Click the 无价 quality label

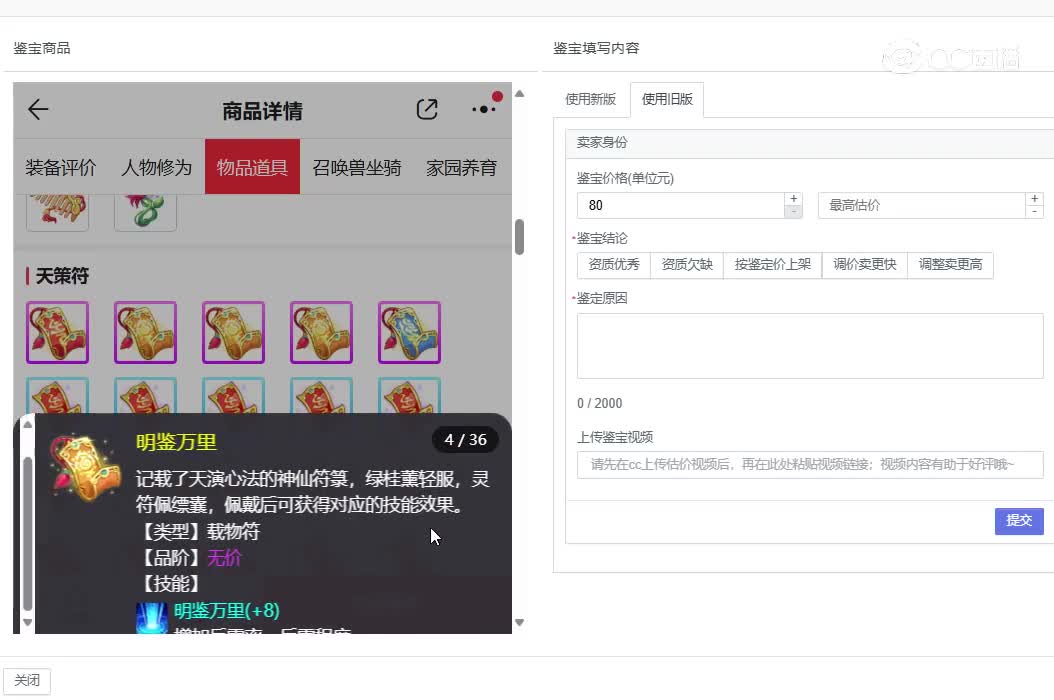[225, 557]
